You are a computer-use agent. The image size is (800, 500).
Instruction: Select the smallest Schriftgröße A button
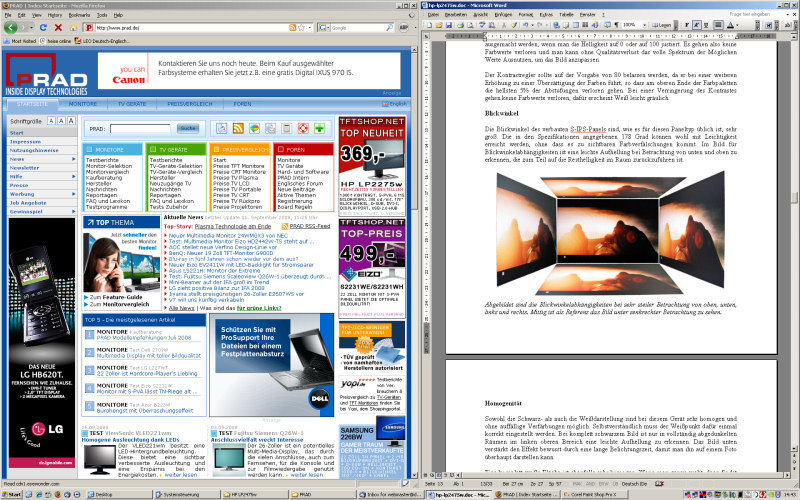point(51,121)
